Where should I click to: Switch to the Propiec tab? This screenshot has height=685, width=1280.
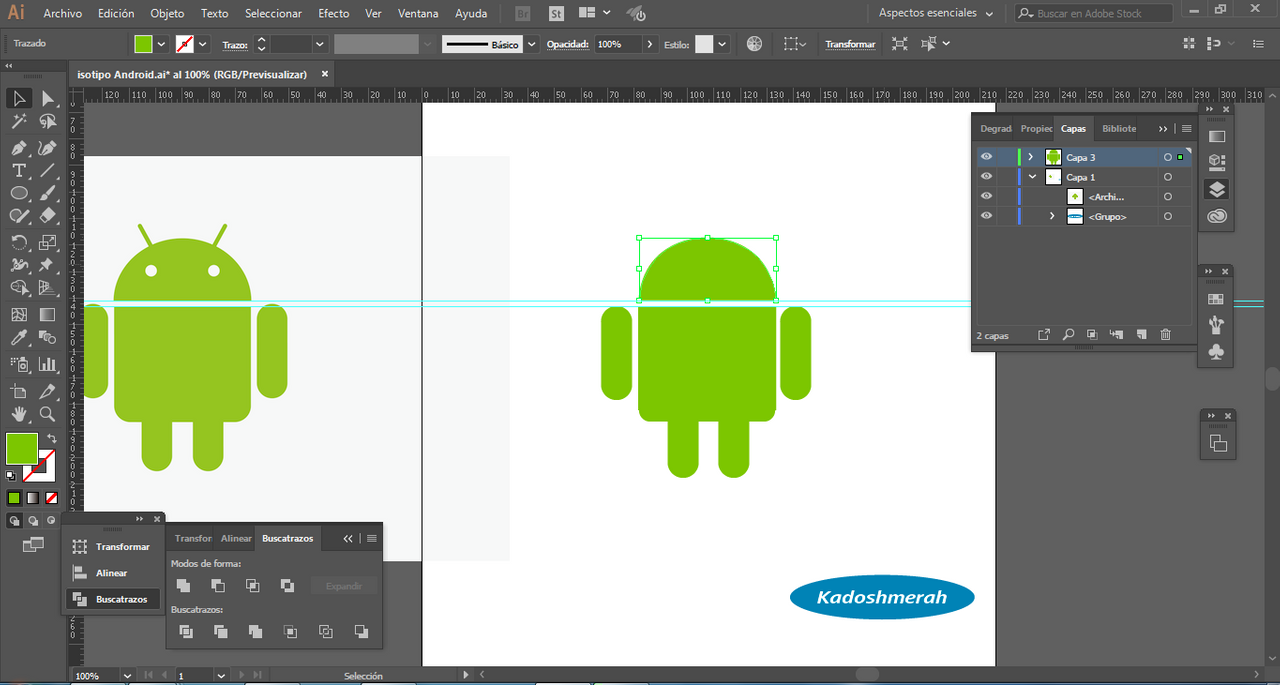[1036, 129]
